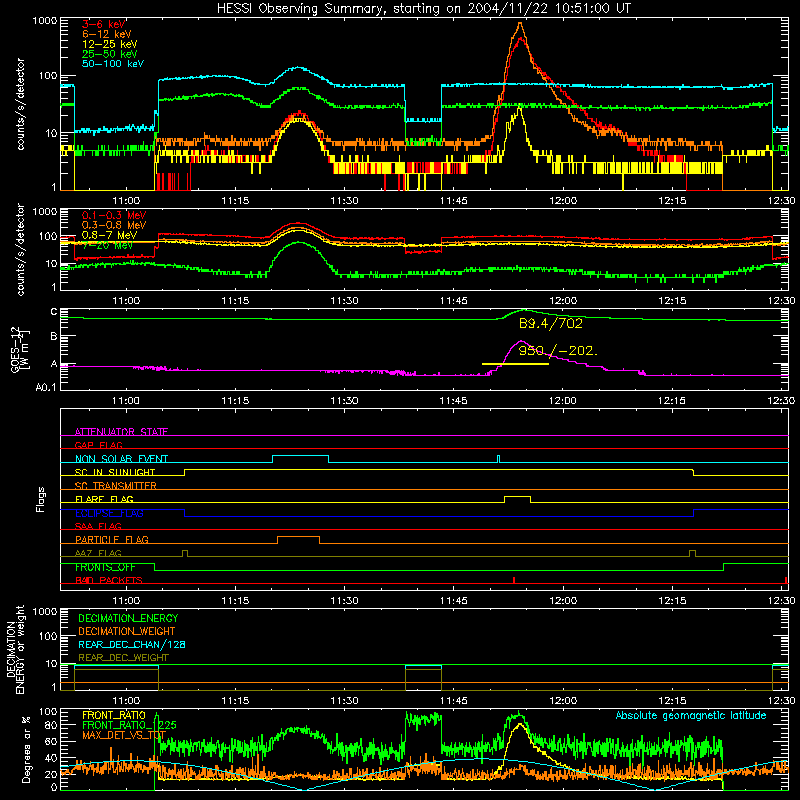Click the '12:00' tick label under the flags panel

[x=563, y=601]
